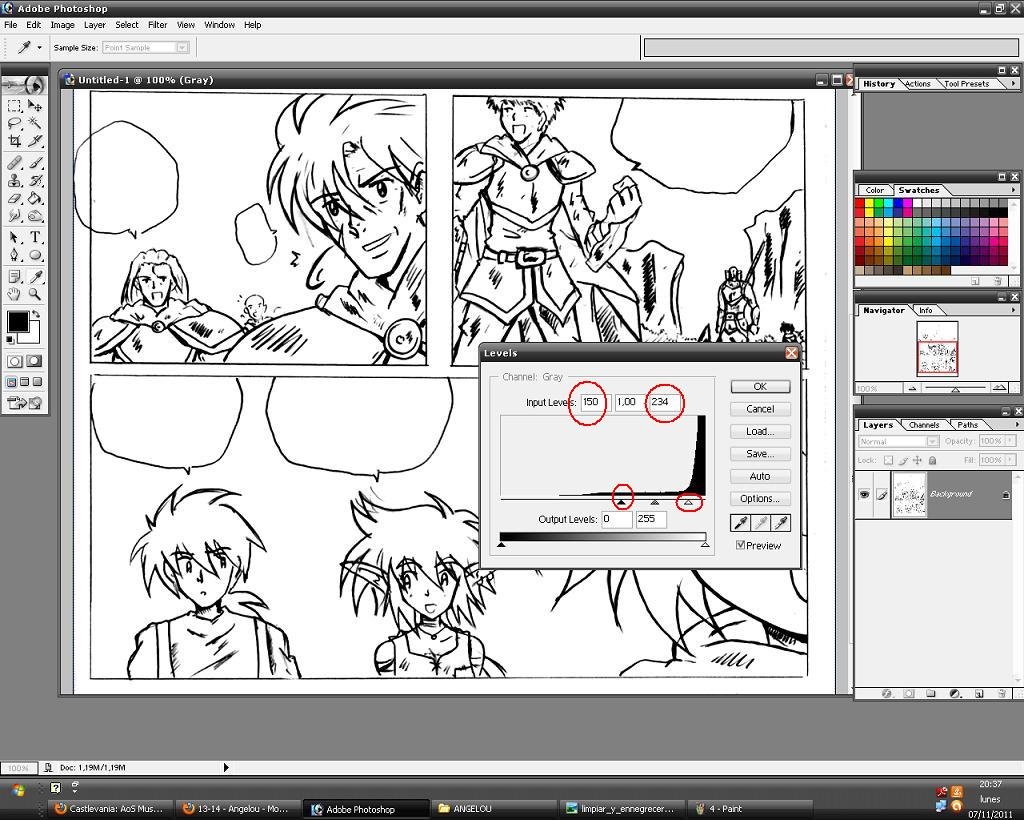Screen dimensions: 1024x820
Task: Click the black input levels slider
Action: [621, 502]
